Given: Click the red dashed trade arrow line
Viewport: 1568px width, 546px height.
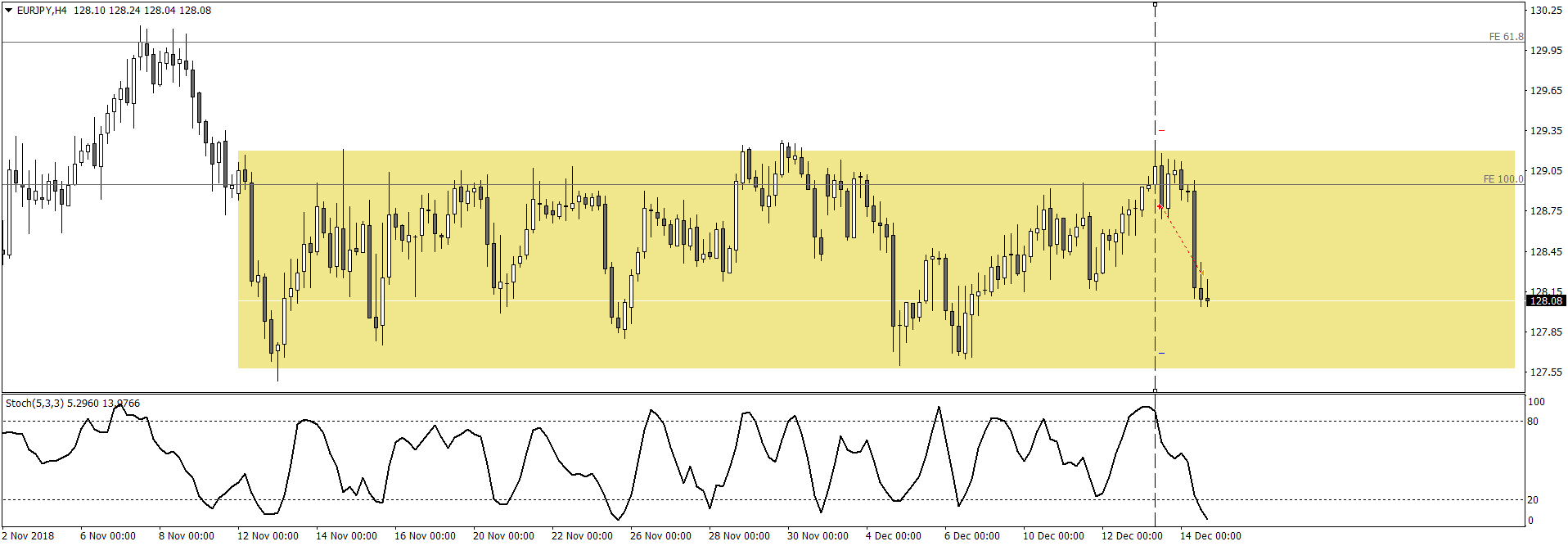Looking at the screenshot, I should (1181, 240).
